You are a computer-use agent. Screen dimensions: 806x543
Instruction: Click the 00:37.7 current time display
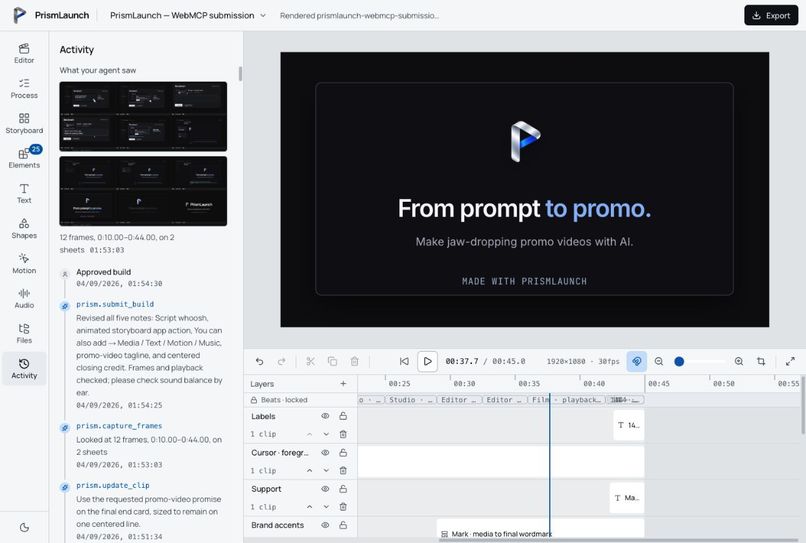462,361
